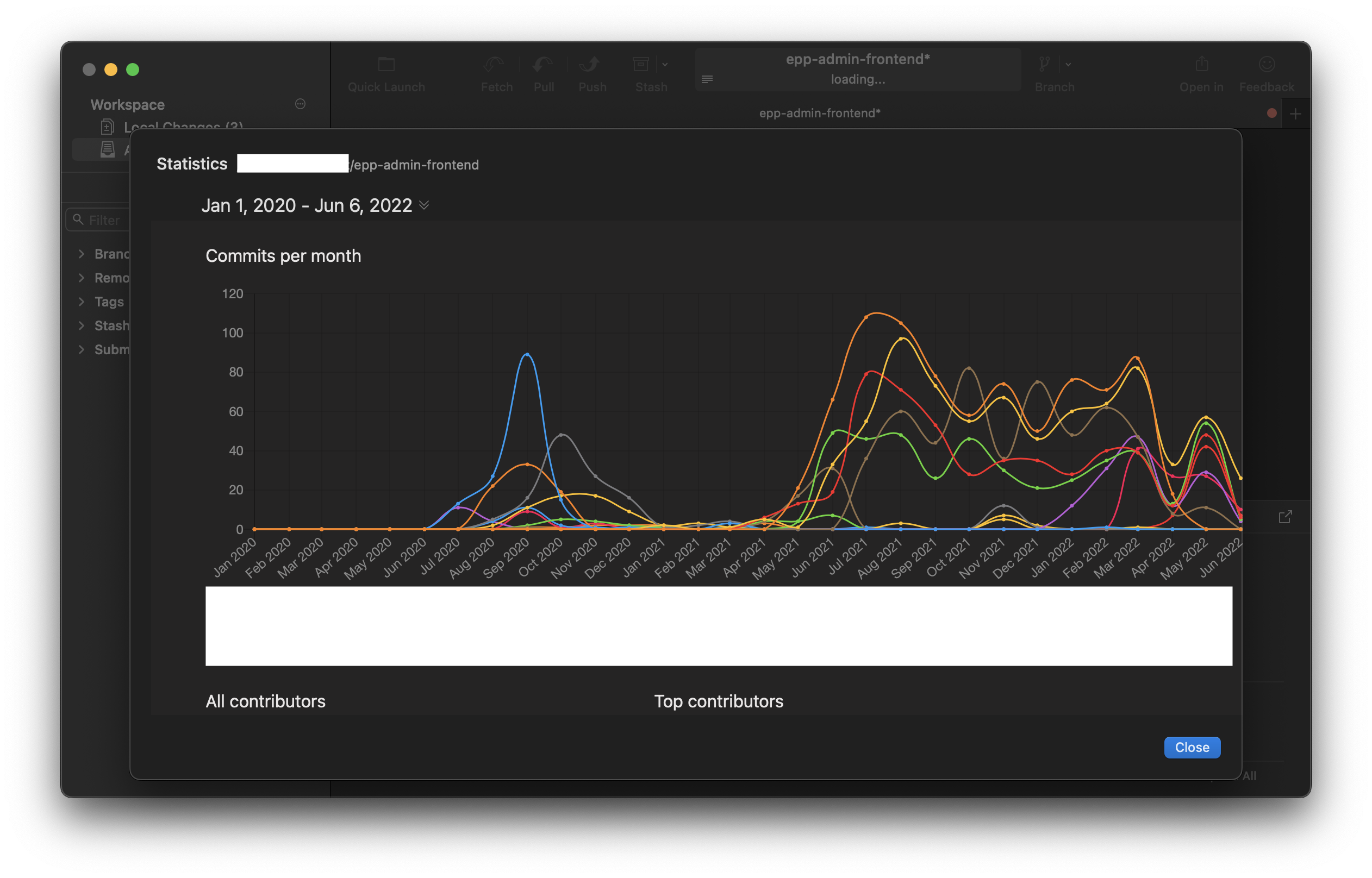Viewport: 1372px width, 878px height.
Task: Click into the sidebar Filter field
Action: [98, 220]
